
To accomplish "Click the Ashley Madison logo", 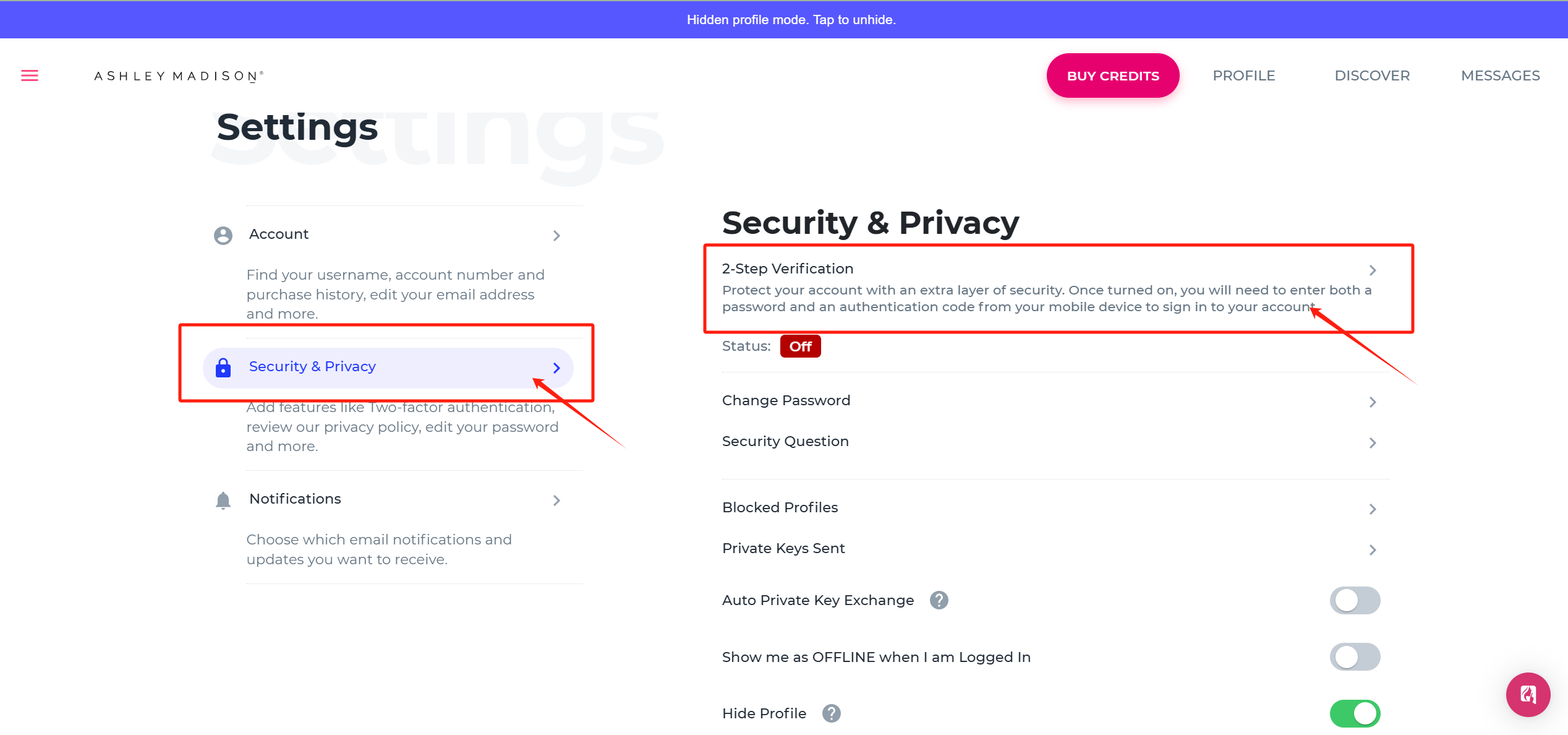I will 179,76.
